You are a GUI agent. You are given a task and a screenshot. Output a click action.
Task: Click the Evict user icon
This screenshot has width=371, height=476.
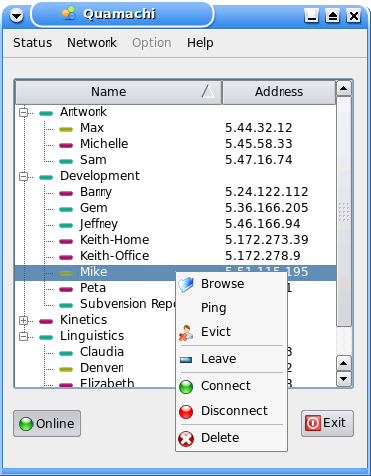pyautogui.click(x=186, y=332)
